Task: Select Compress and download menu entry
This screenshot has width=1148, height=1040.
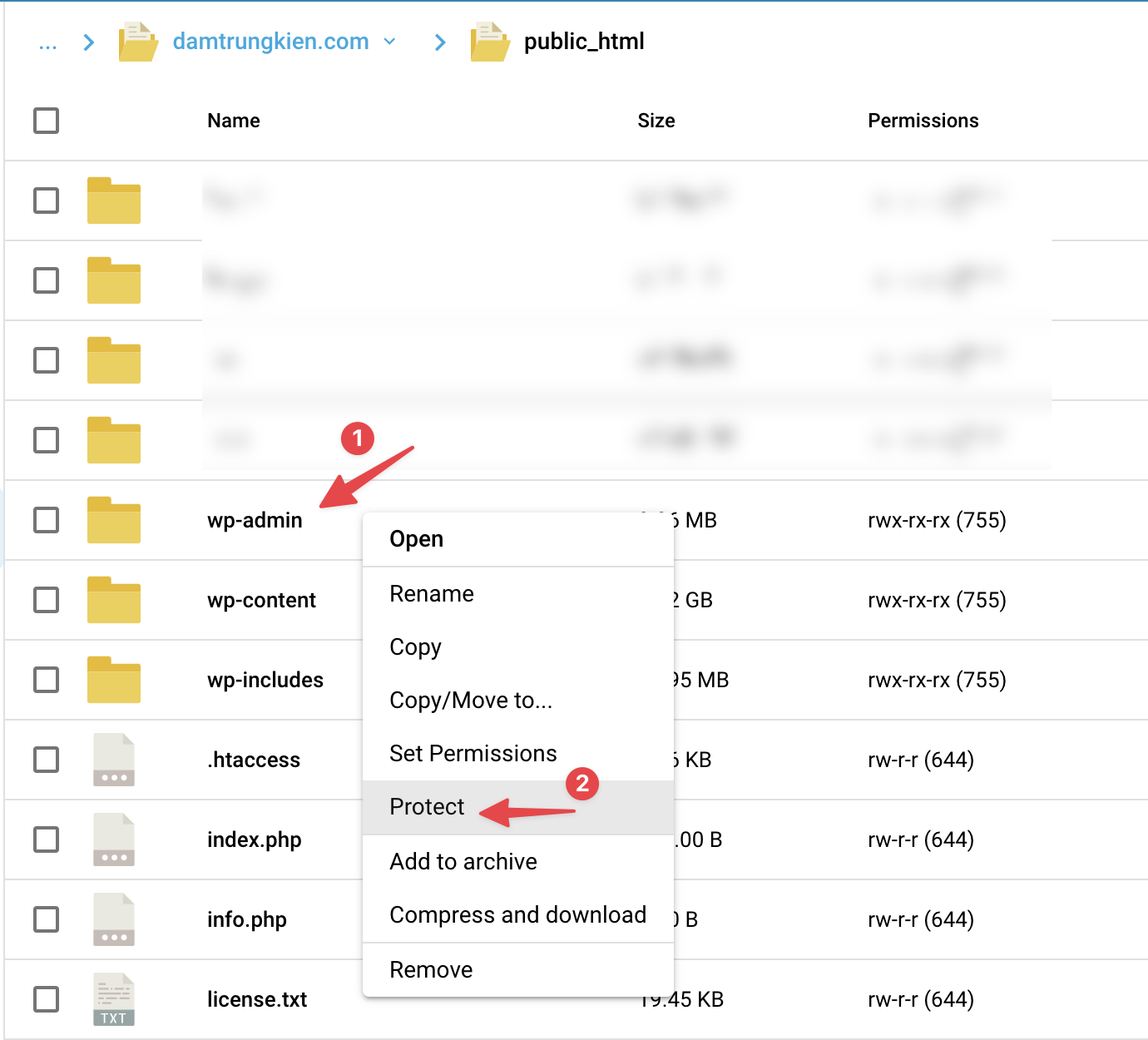Action: coord(518,915)
